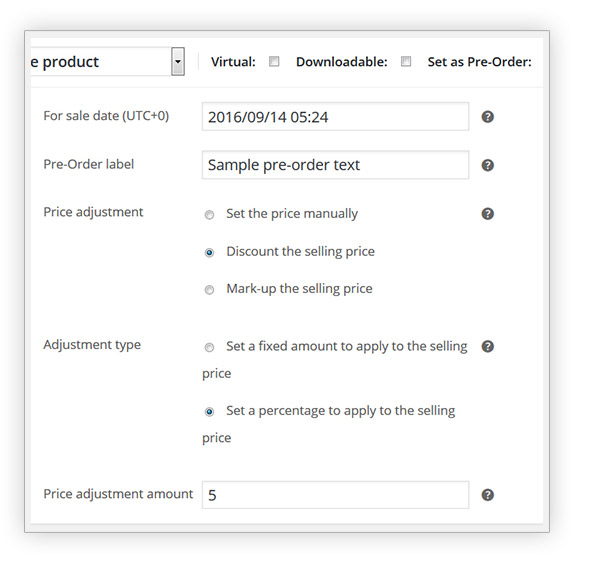Viewport: 600px width, 564px height.
Task: Click the Downloadable label text
Action: click(342, 62)
